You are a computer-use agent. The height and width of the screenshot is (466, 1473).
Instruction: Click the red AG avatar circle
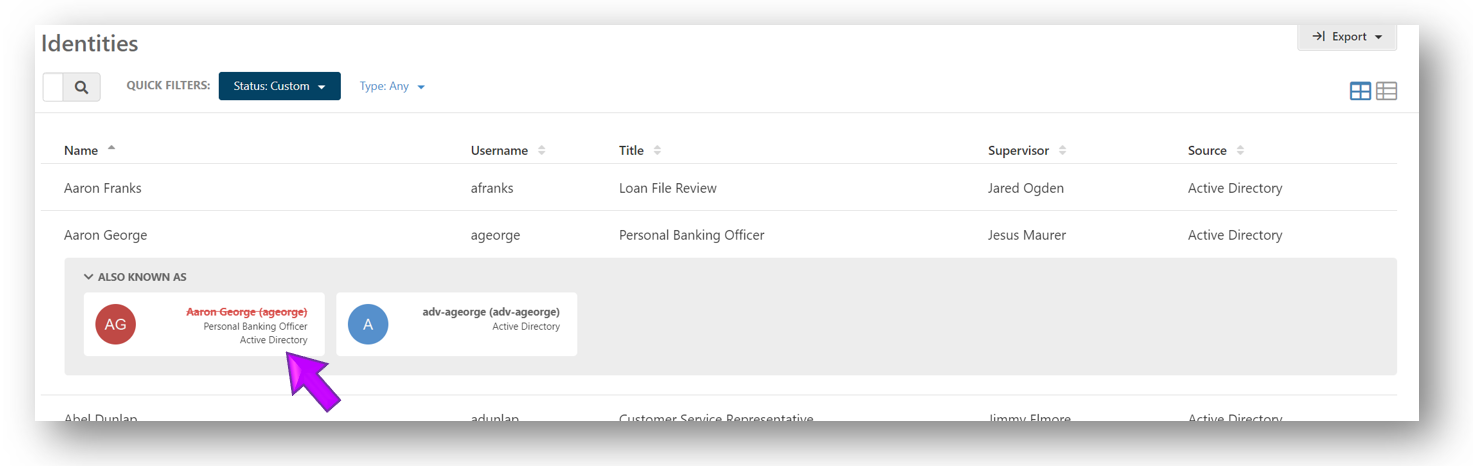pos(115,324)
